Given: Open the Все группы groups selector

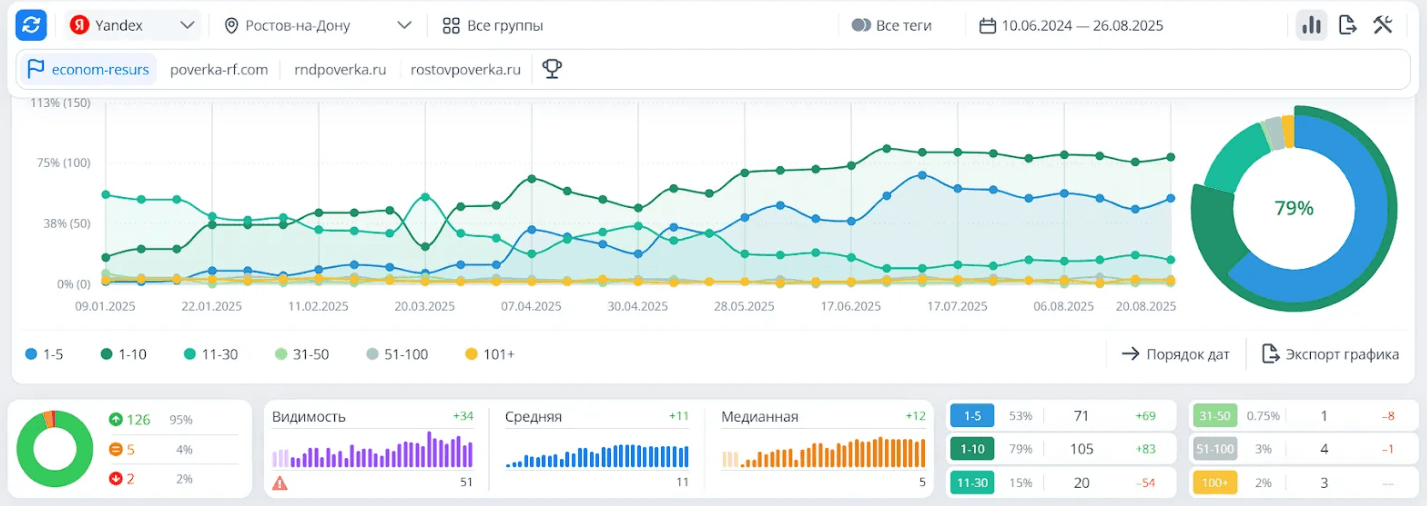Looking at the screenshot, I should tap(493, 25).
